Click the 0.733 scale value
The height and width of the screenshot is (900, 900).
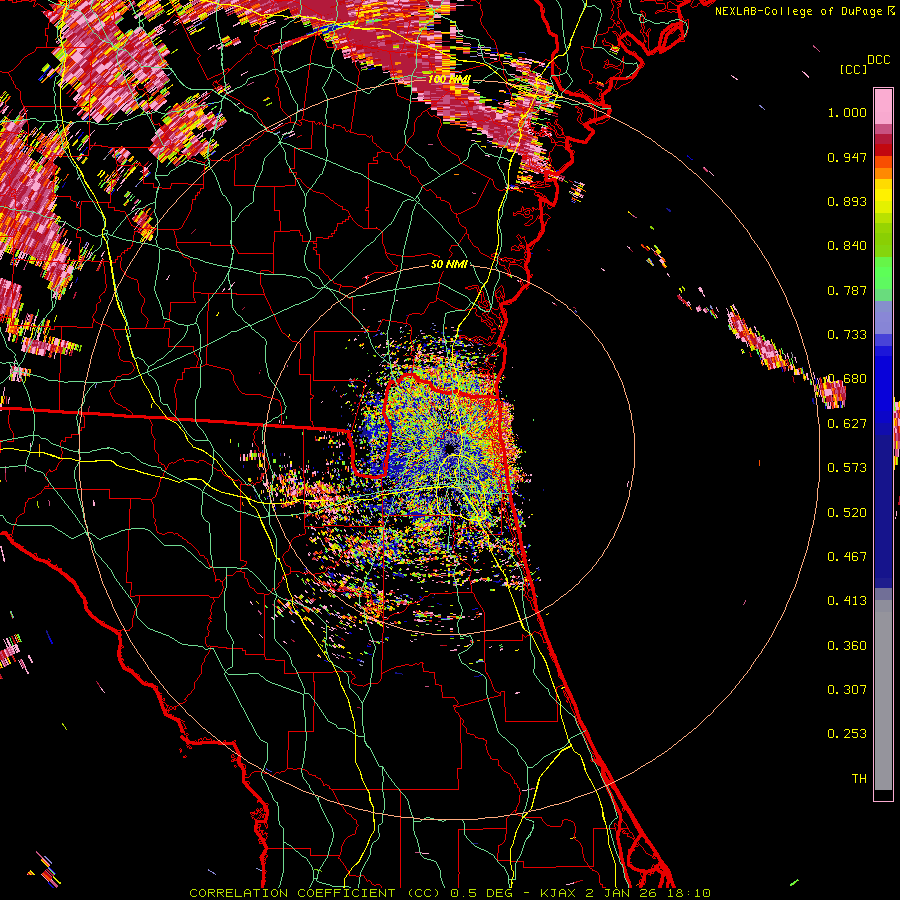point(847,335)
